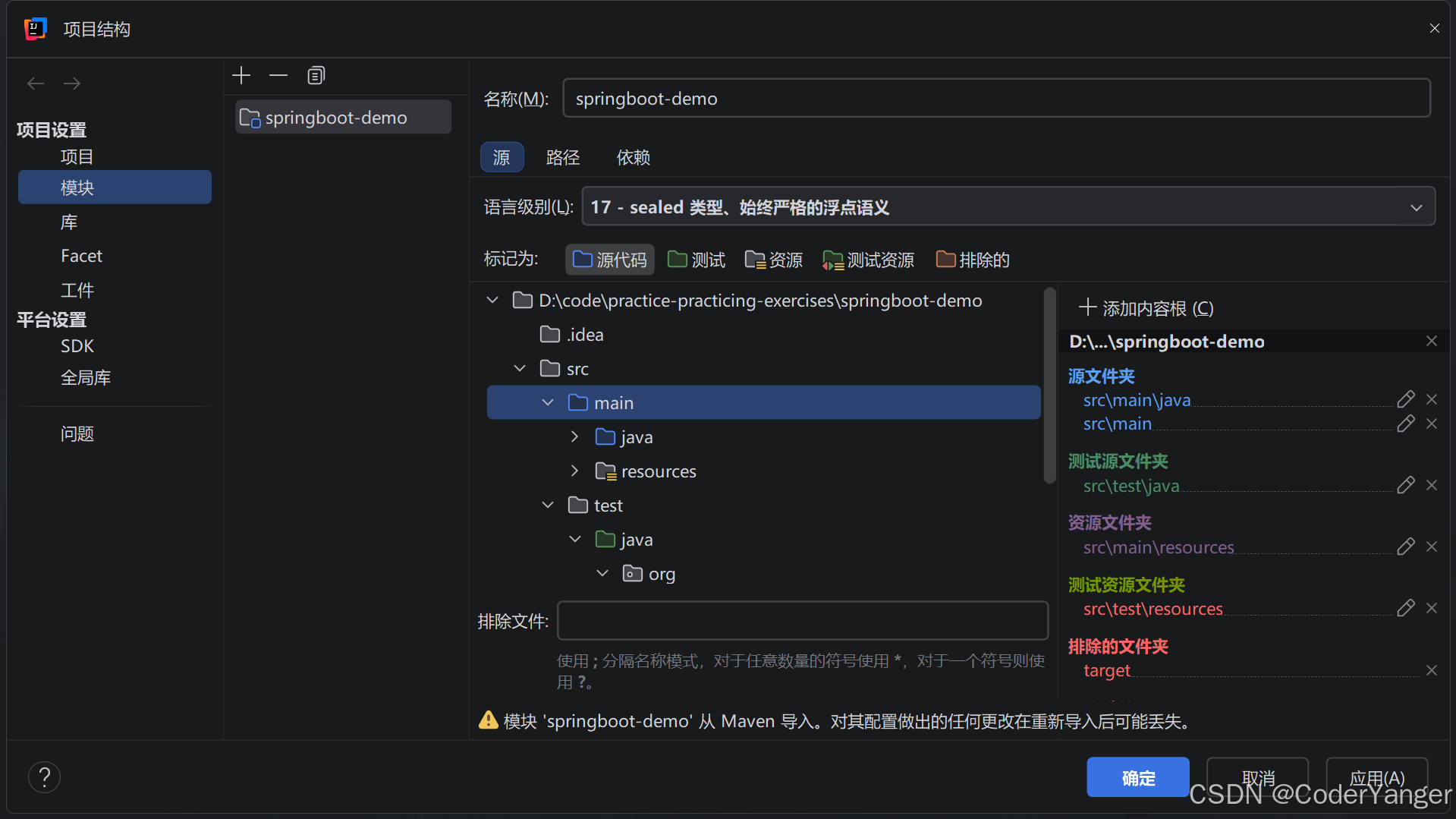Click the 确定 button
The width and height of the screenshot is (1456, 819).
pos(1137,777)
